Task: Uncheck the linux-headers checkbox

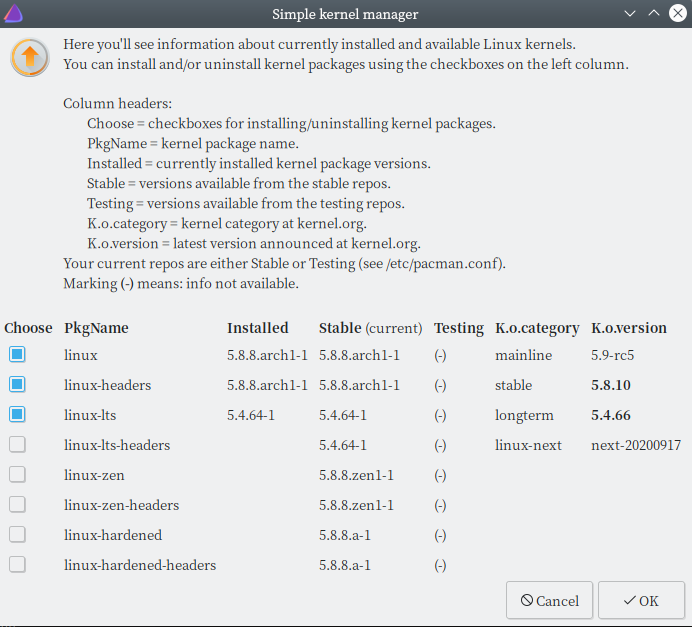Action: point(17,385)
